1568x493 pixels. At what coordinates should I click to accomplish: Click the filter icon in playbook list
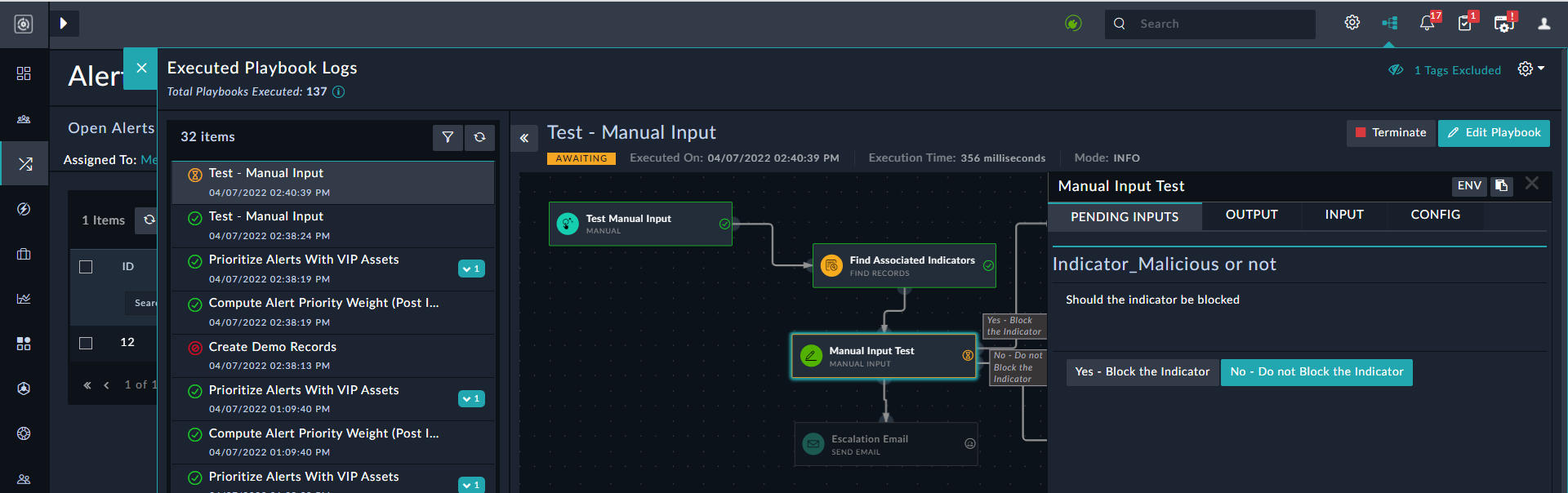coord(448,137)
